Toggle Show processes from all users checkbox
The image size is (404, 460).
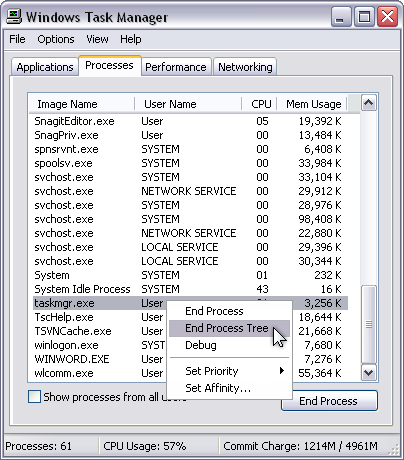(x=34, y=397)
